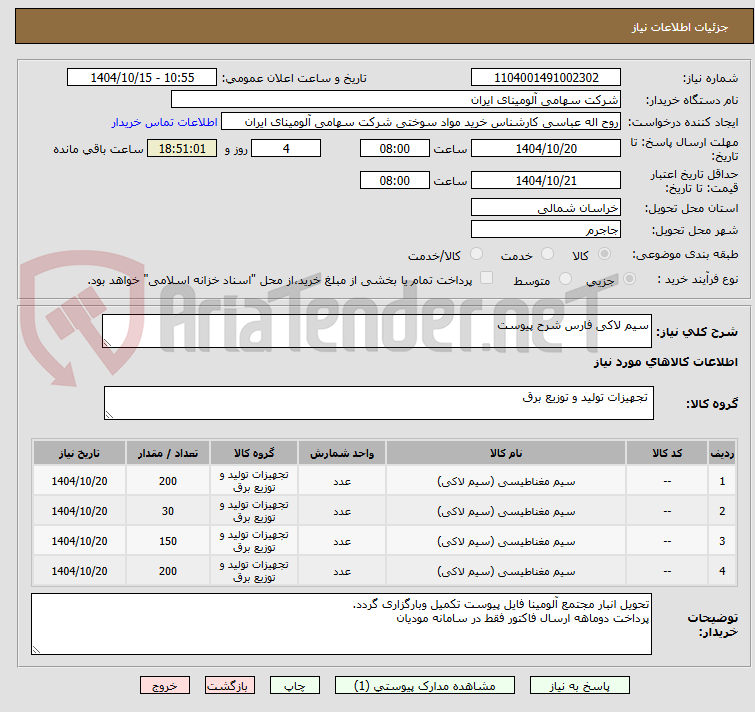Click the توضیحات خریدار text area
The width and height of the screenshot is (755, 712).
[341, 624]
